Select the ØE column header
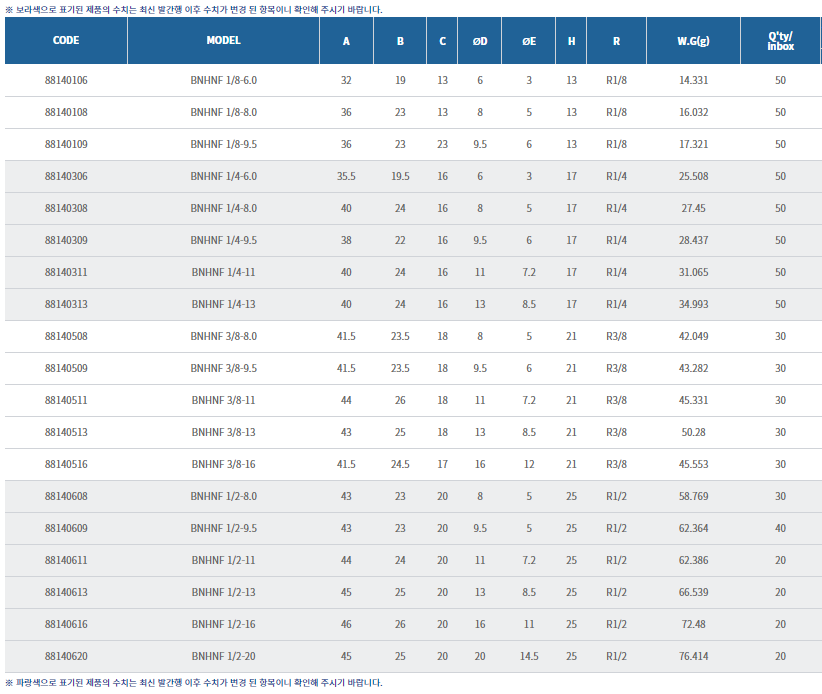This screenshot has height=694, width=822. click(x=528, y=42)
